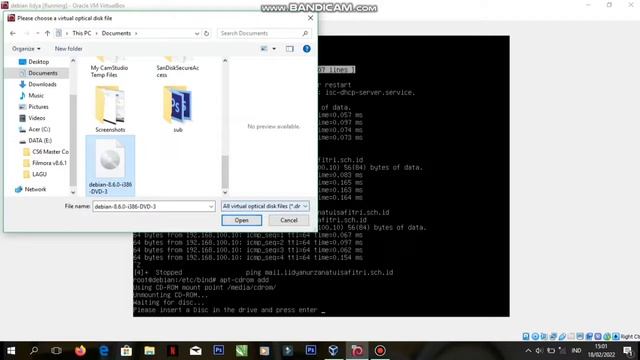Open Microsoft Store from the taskbar
This screenshot has height=360, width=640.
pyautogui.click(x=127, y=351)
